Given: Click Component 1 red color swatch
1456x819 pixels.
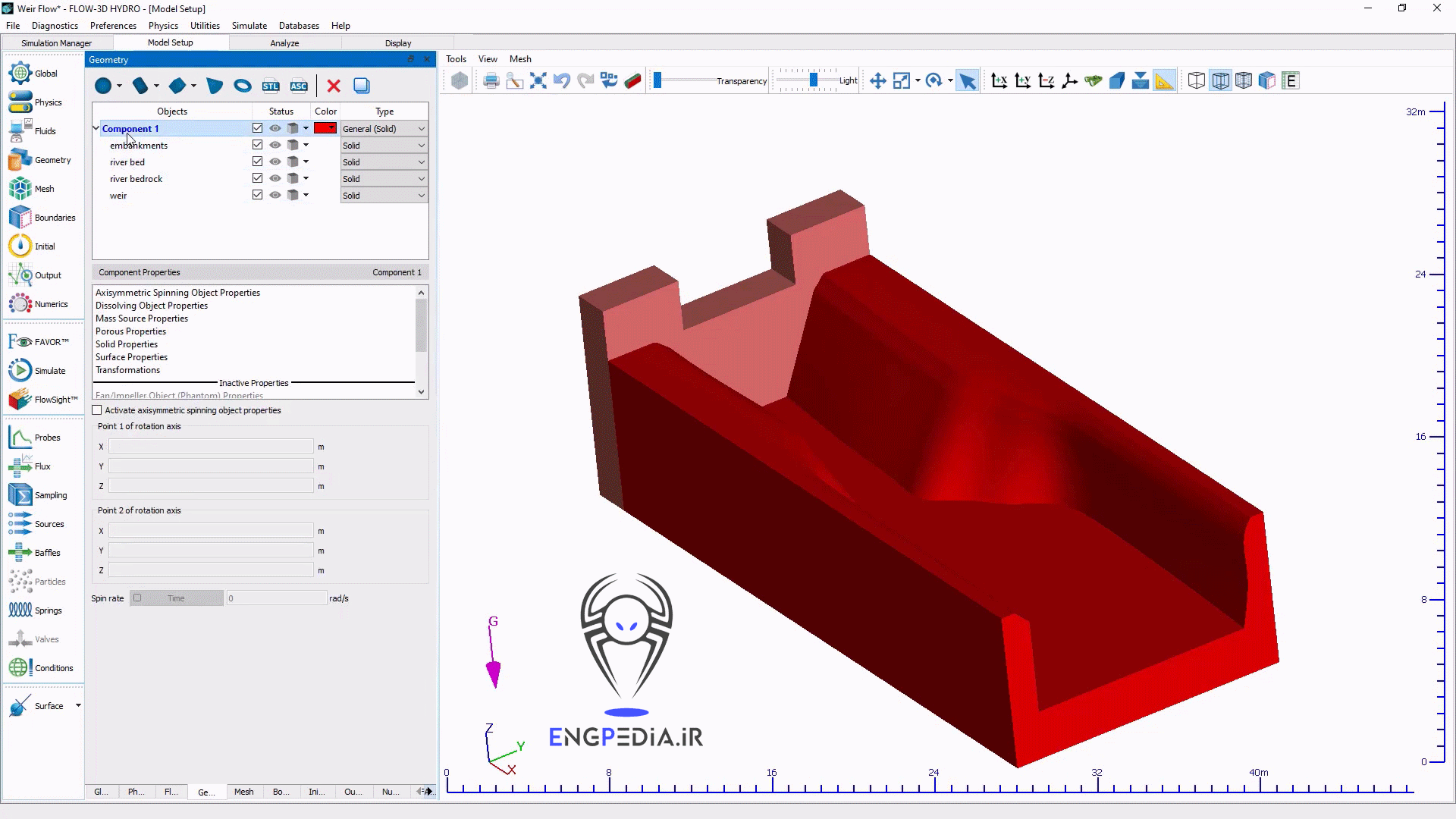Looking at the screenshot, I should 325,128.
